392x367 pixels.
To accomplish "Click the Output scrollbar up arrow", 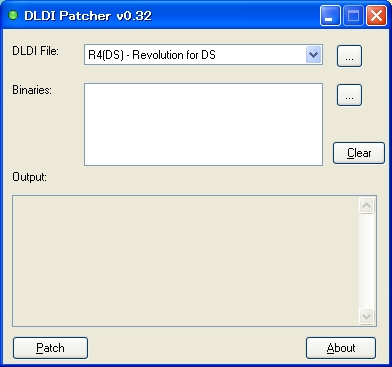I will pyautogui.click(x=367, y=205).
